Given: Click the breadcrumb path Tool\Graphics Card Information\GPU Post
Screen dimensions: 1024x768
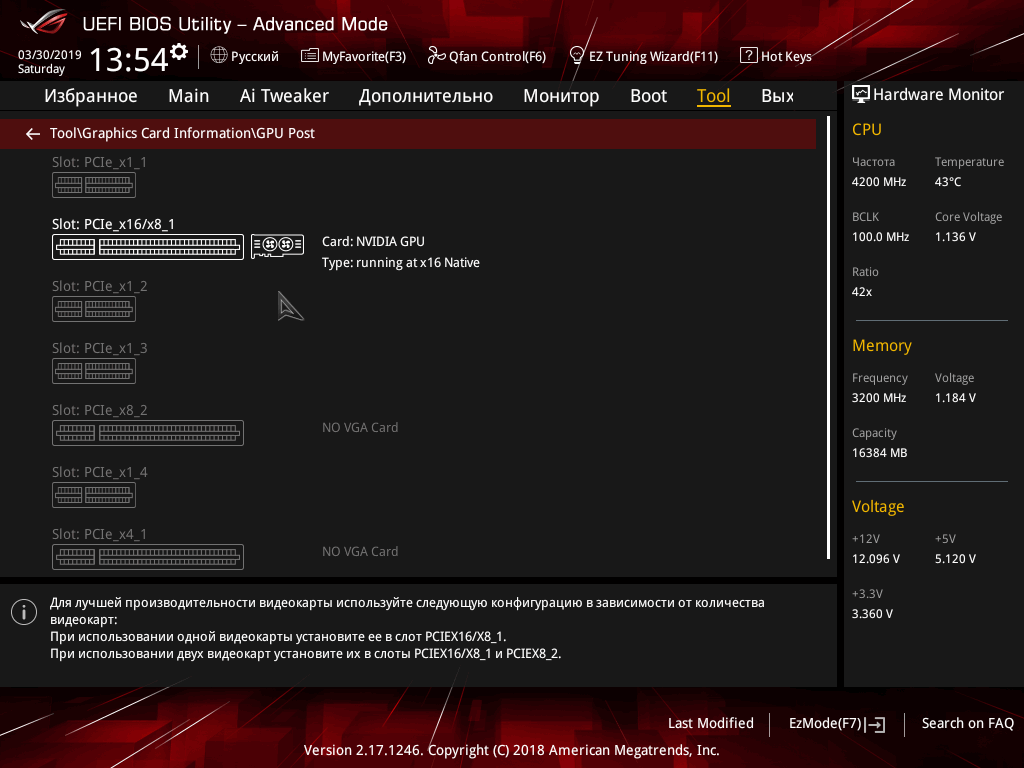Looking at the screenshot, I should (x=182, y=133).
